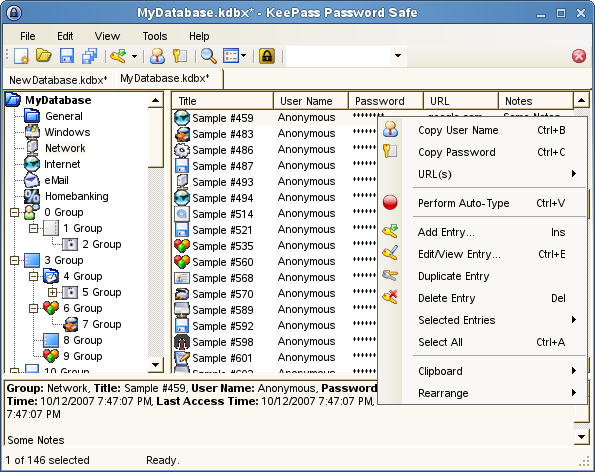
Task: Expand the 5 Group tree node
Action: coord(52,292)
